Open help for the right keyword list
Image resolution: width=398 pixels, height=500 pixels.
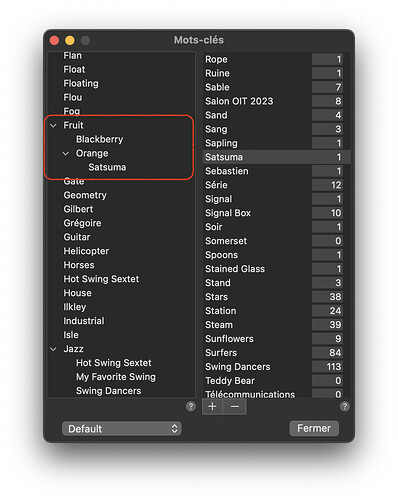(x=345, y=406)
